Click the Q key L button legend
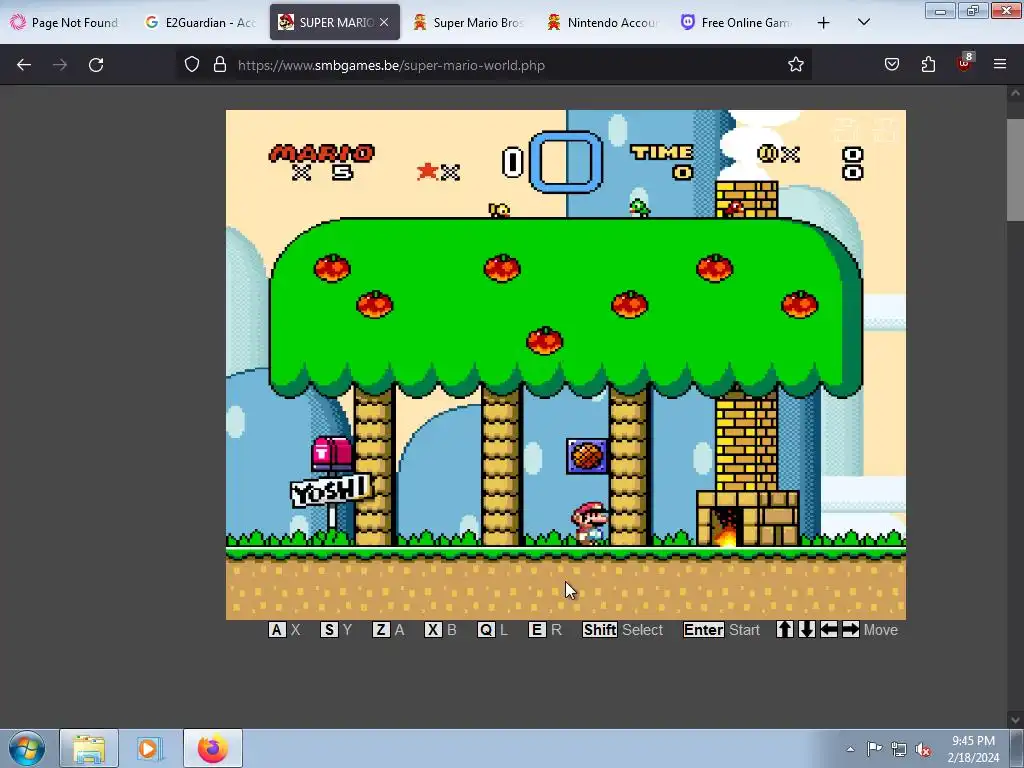Screen dimensions: 1024x768 [492, 630]
